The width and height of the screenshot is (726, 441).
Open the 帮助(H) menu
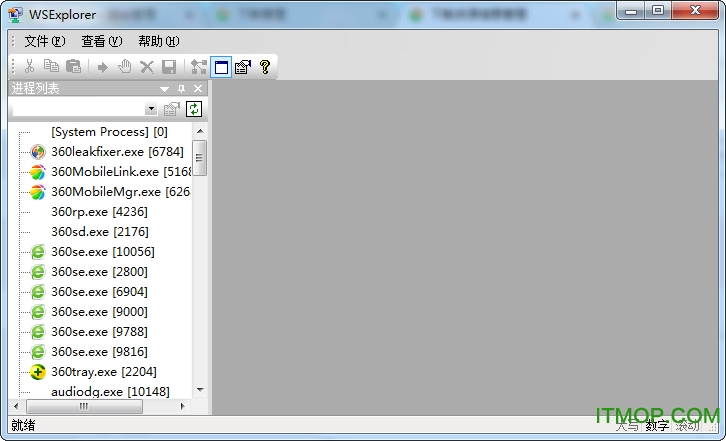(159, 41)
